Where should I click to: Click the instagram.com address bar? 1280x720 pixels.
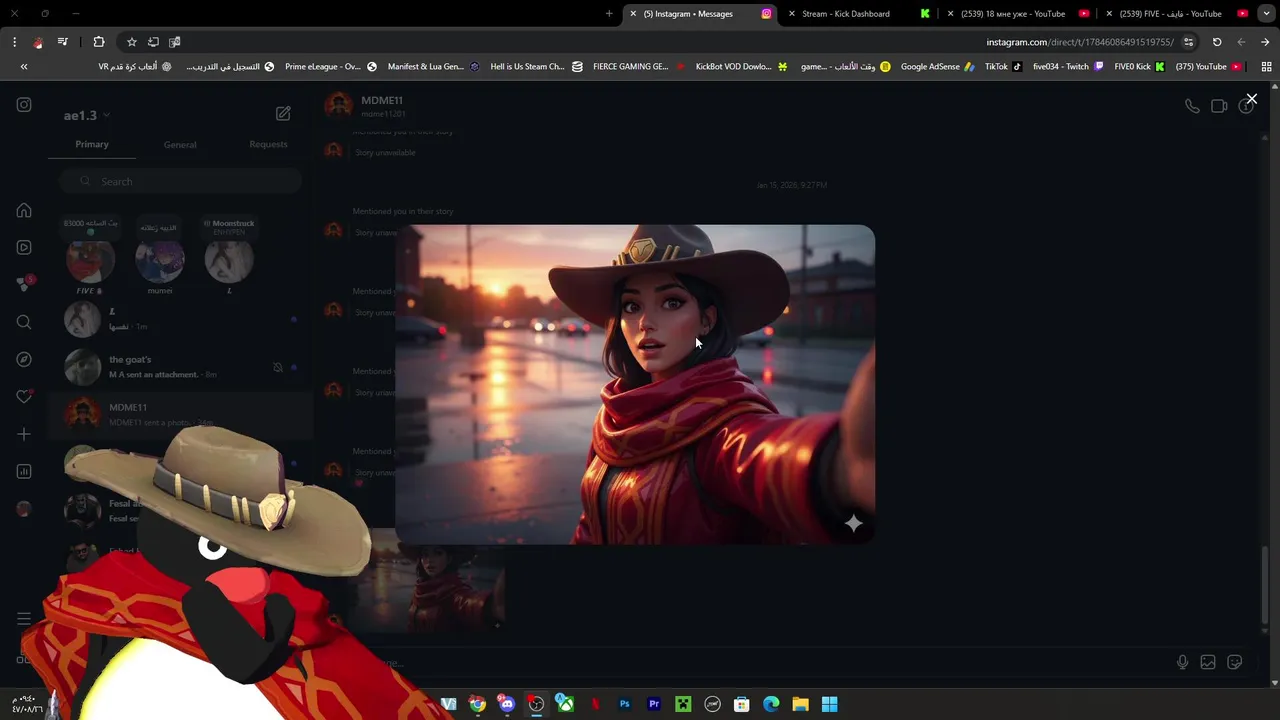1080,42
